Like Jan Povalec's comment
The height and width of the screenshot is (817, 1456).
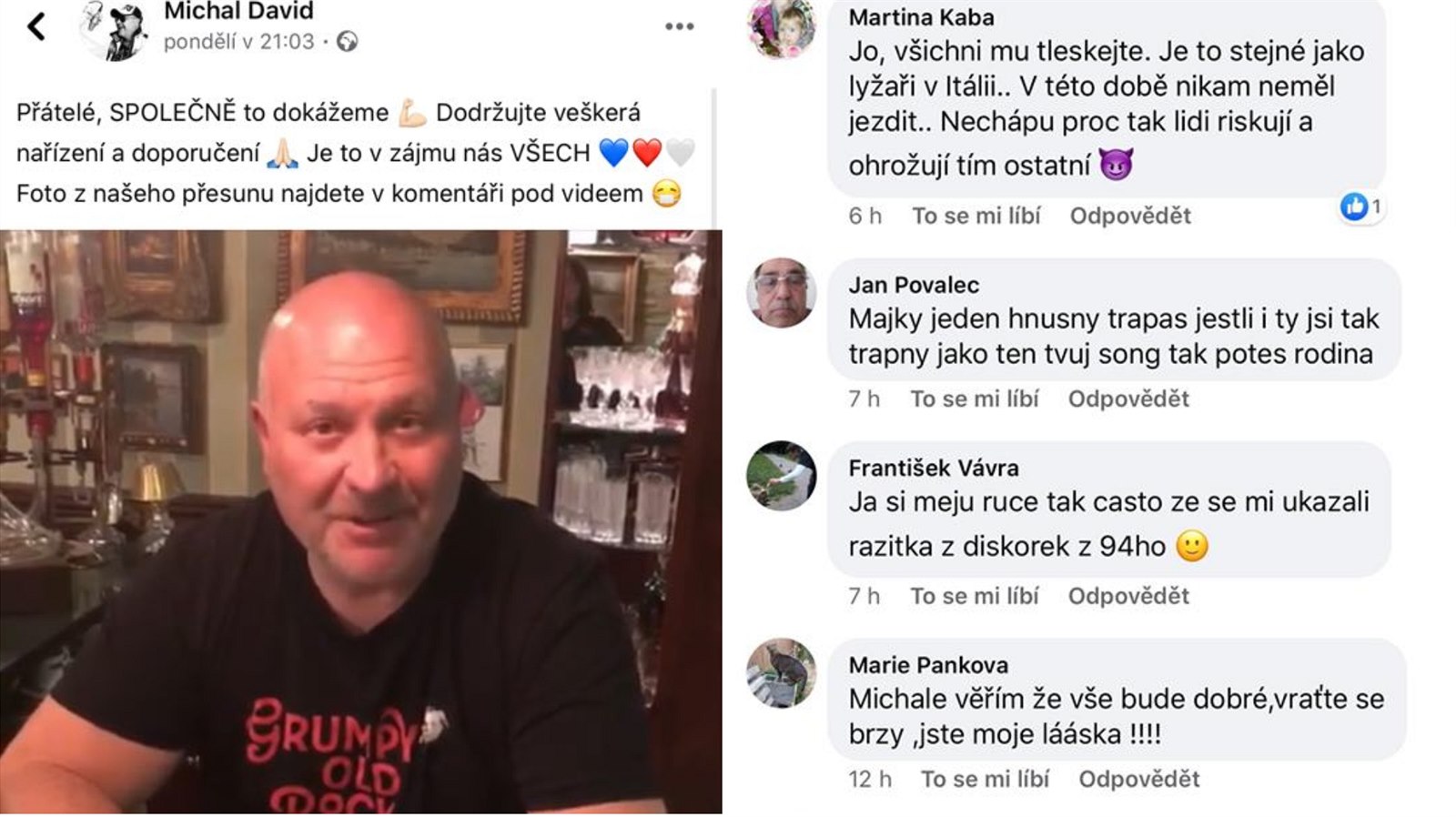point(974,398)
